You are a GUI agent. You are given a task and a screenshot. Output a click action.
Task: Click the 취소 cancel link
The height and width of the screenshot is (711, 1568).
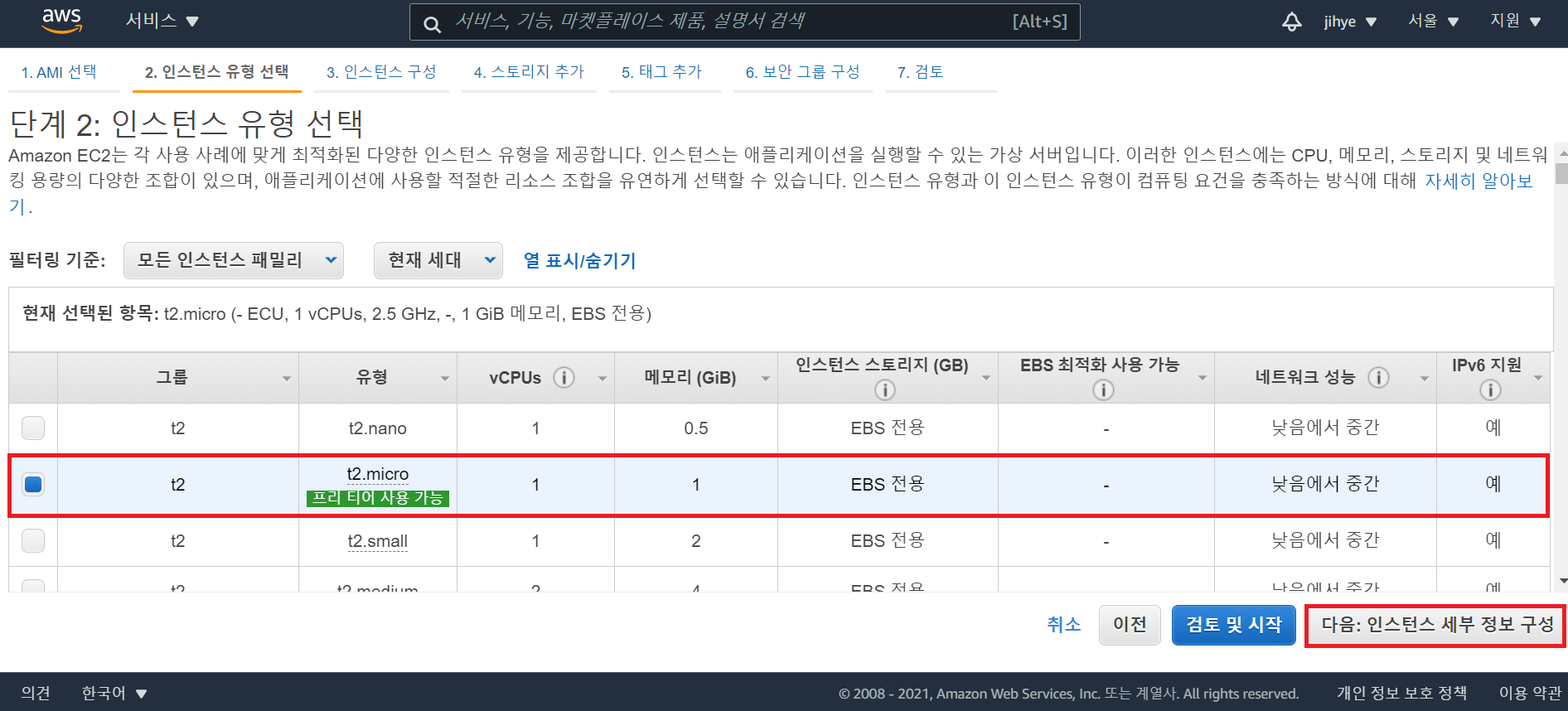coord(1064,625)
